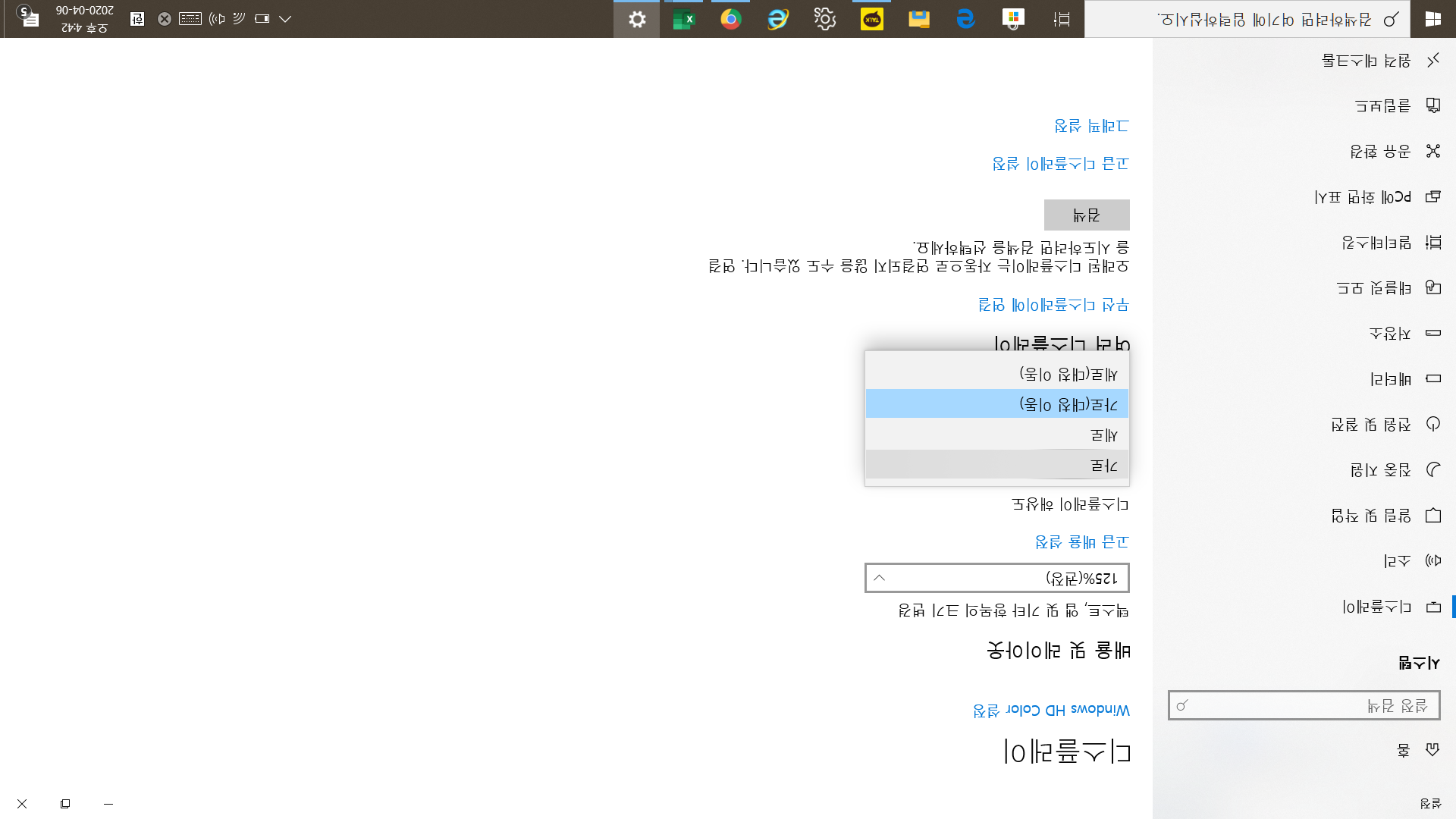
Task: Open 고급 디스플레이 설정 (Advanced display) link
Action: click(x=1060, y=164)
